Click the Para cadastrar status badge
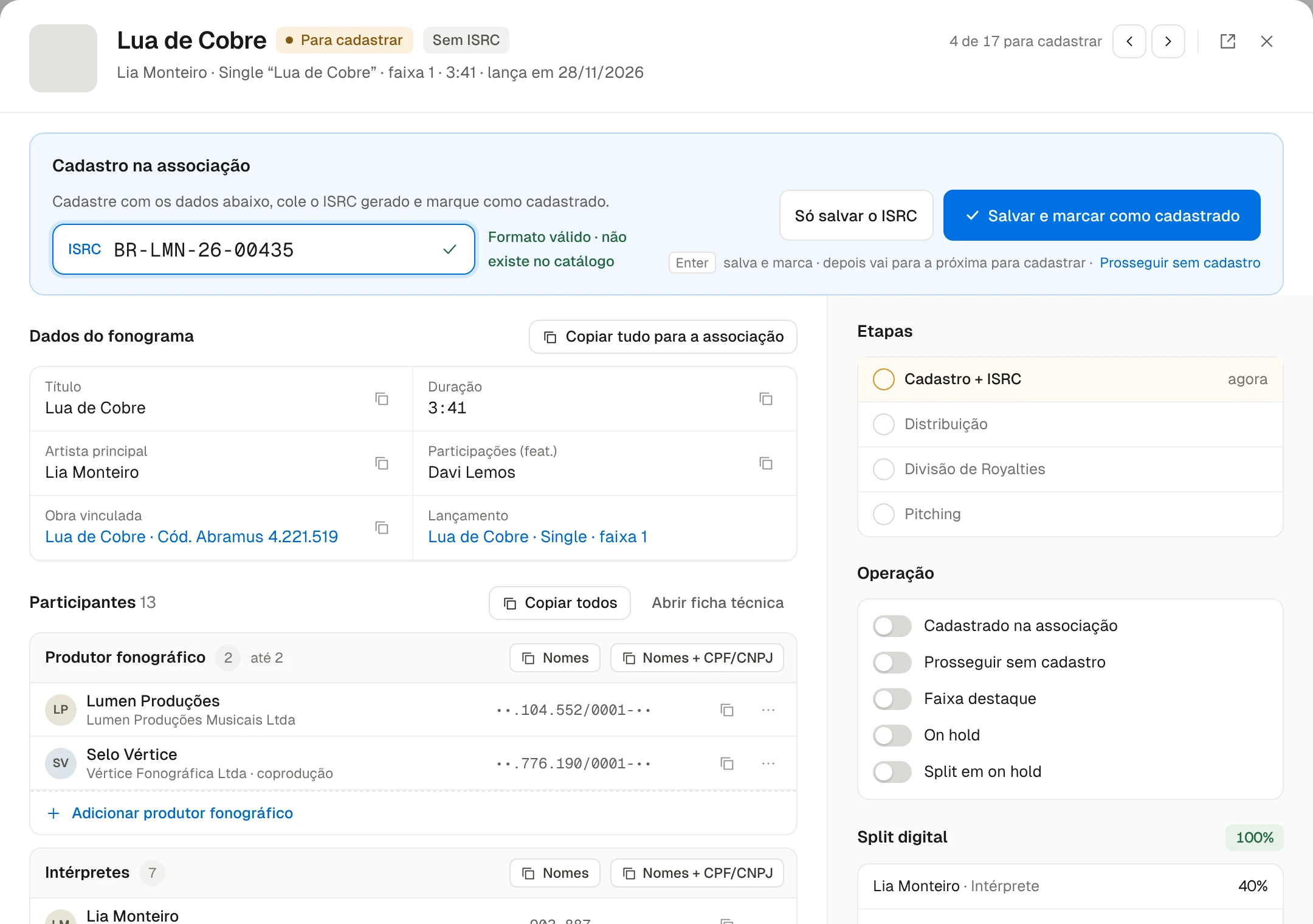 point(344,40)
